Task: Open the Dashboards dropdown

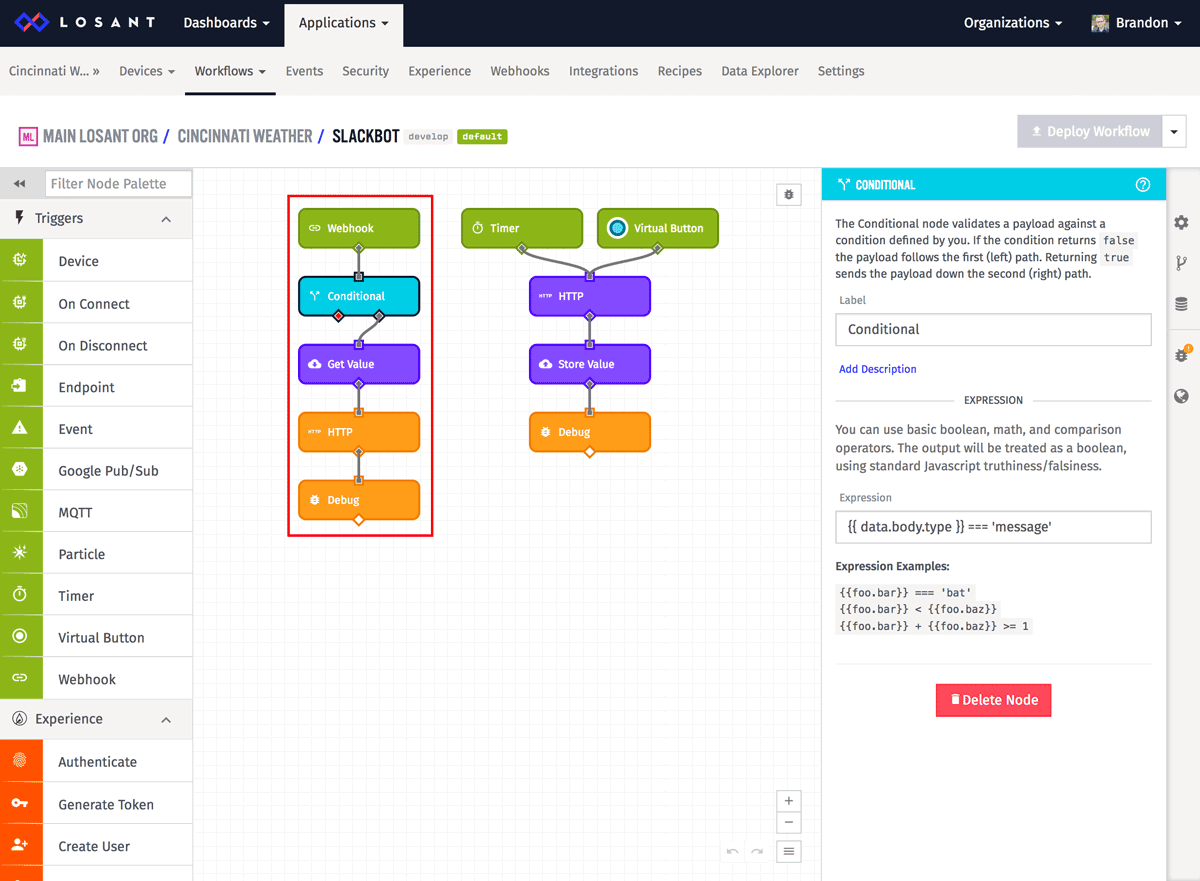Action: (227, 23)
